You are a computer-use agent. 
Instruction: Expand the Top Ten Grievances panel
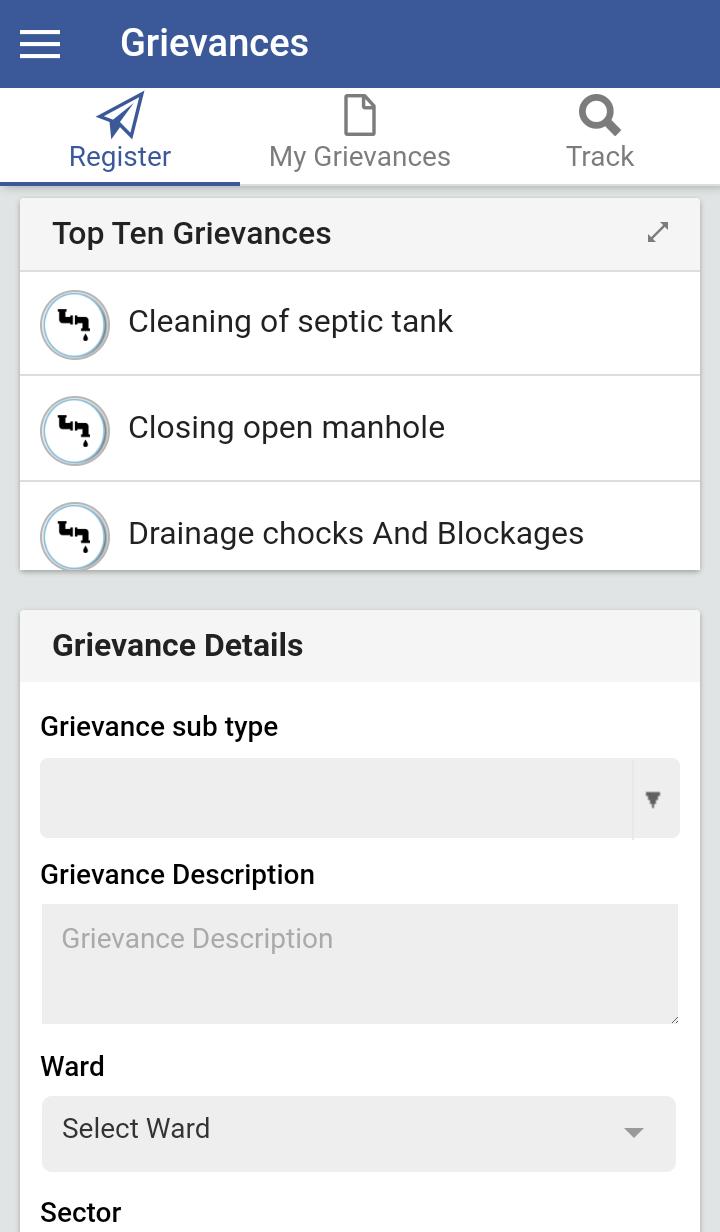pos(658,232)
